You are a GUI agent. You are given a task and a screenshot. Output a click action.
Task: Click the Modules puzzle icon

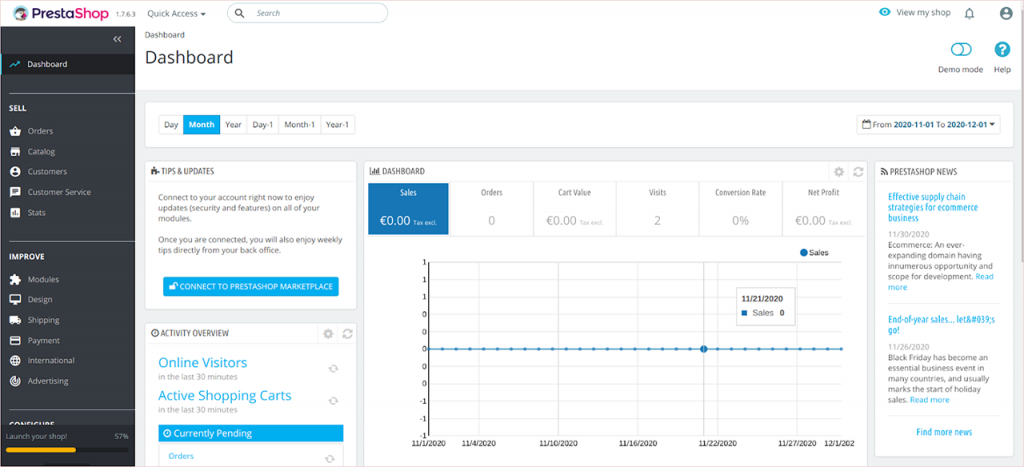tap(15, 279)
